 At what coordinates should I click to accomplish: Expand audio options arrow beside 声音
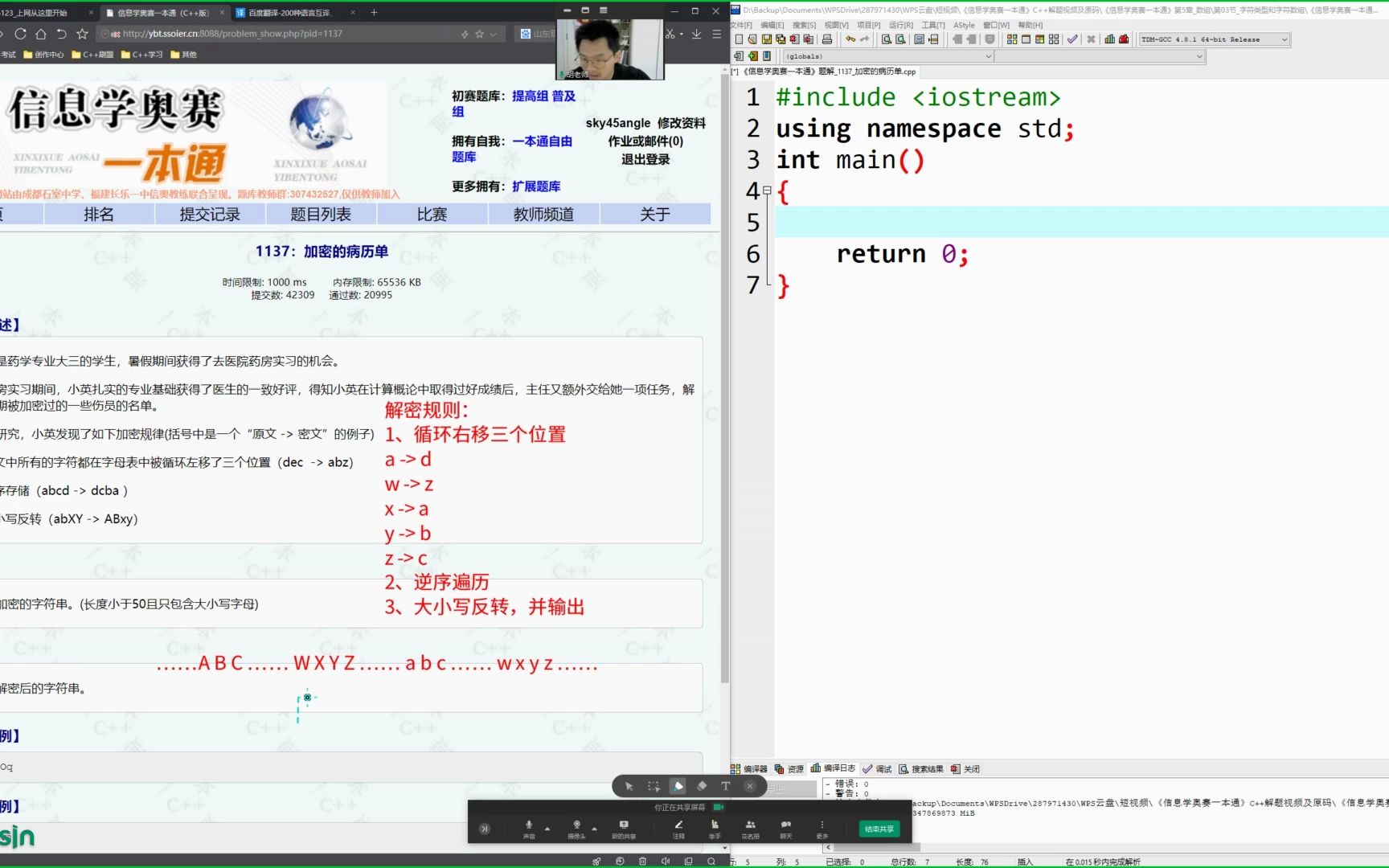coord(547,828)
